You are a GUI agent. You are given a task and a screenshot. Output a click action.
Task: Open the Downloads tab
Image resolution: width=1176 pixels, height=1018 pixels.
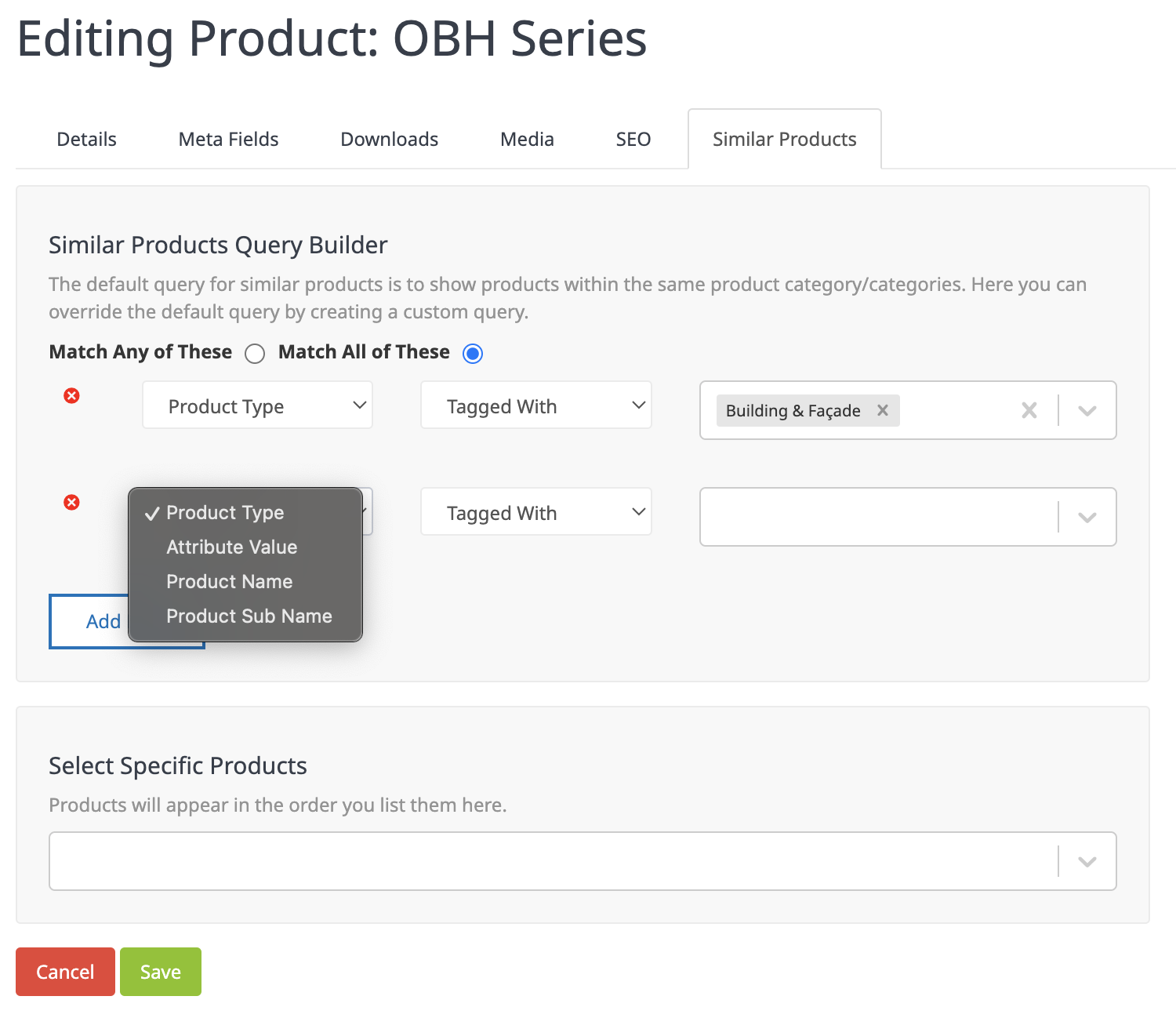coord(389,140)
